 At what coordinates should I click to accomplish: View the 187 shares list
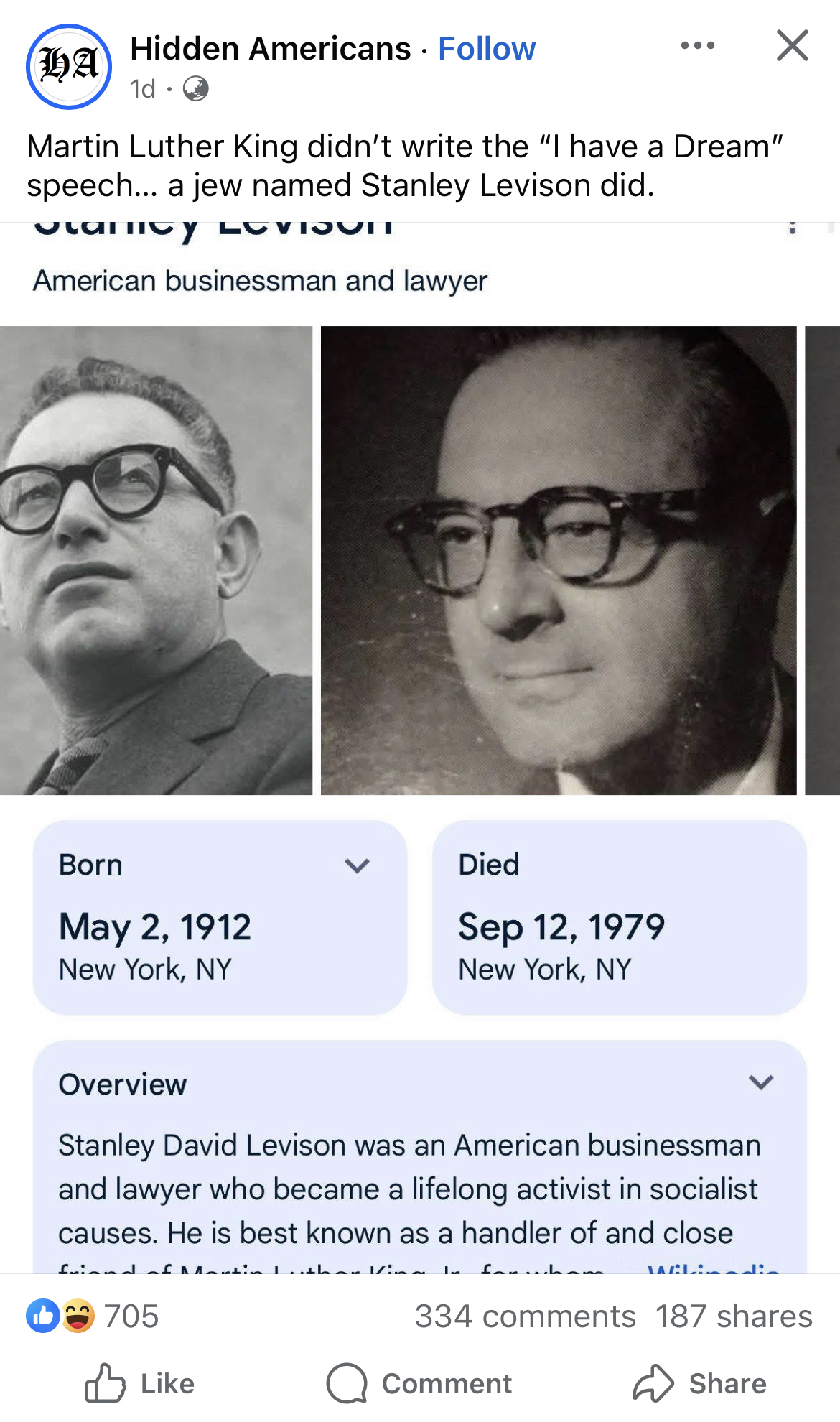(x=734, y=1316)
